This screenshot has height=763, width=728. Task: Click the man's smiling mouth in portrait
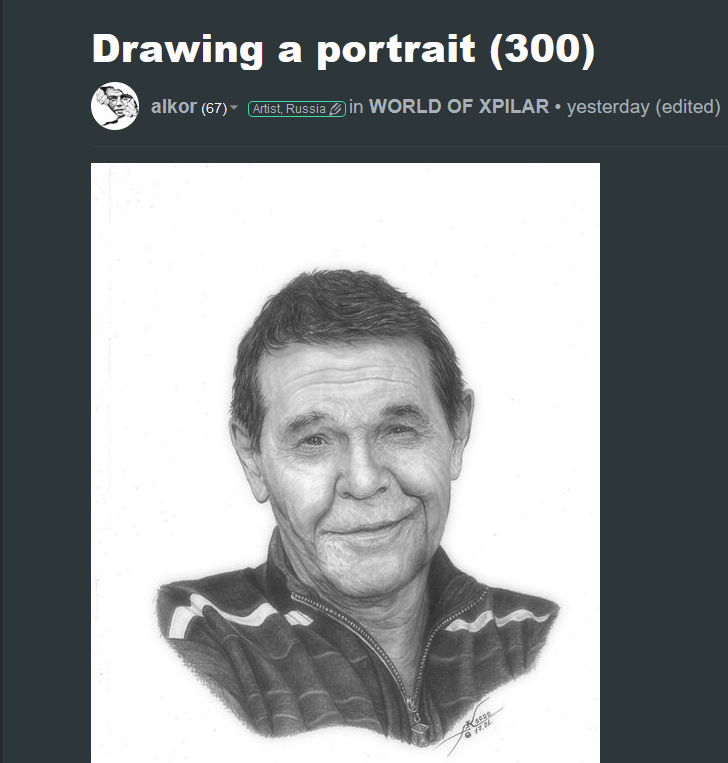[366, 528]
